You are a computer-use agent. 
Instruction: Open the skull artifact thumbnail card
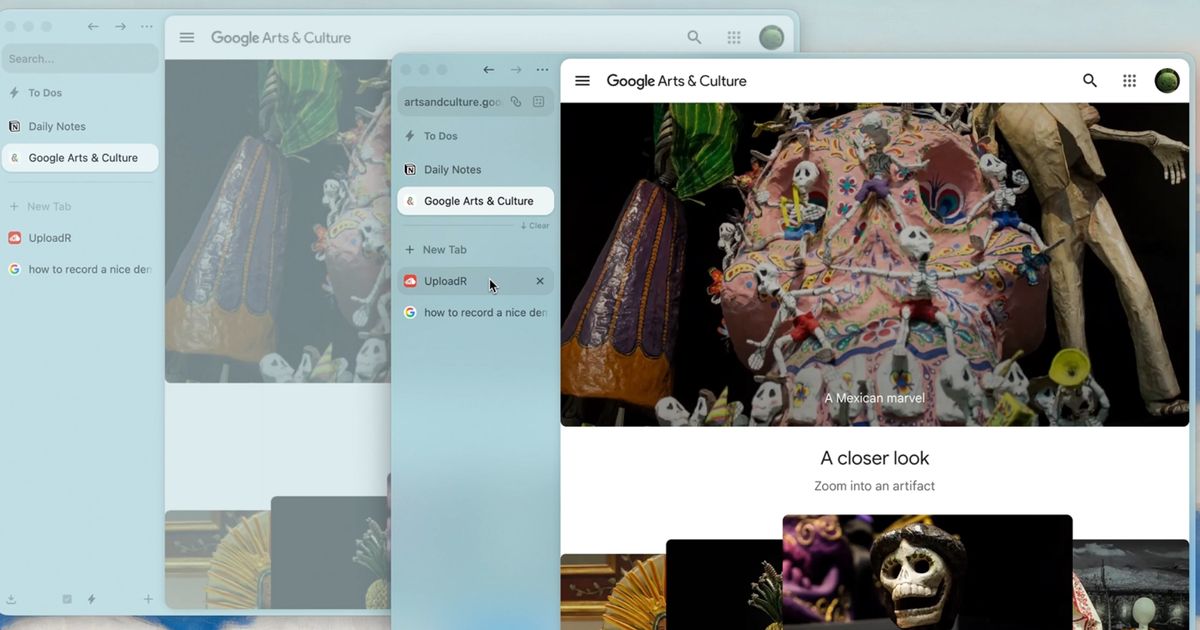pos(927,572)
